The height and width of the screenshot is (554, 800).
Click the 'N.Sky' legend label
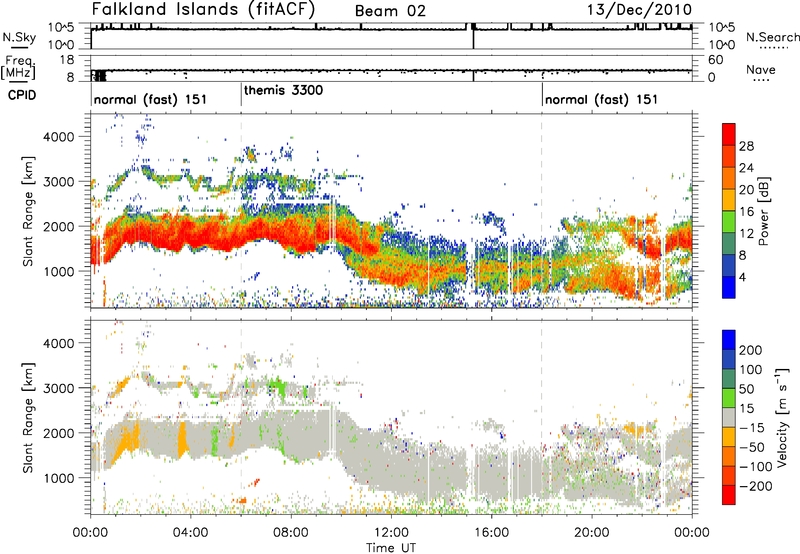click(x=19, y=37)
